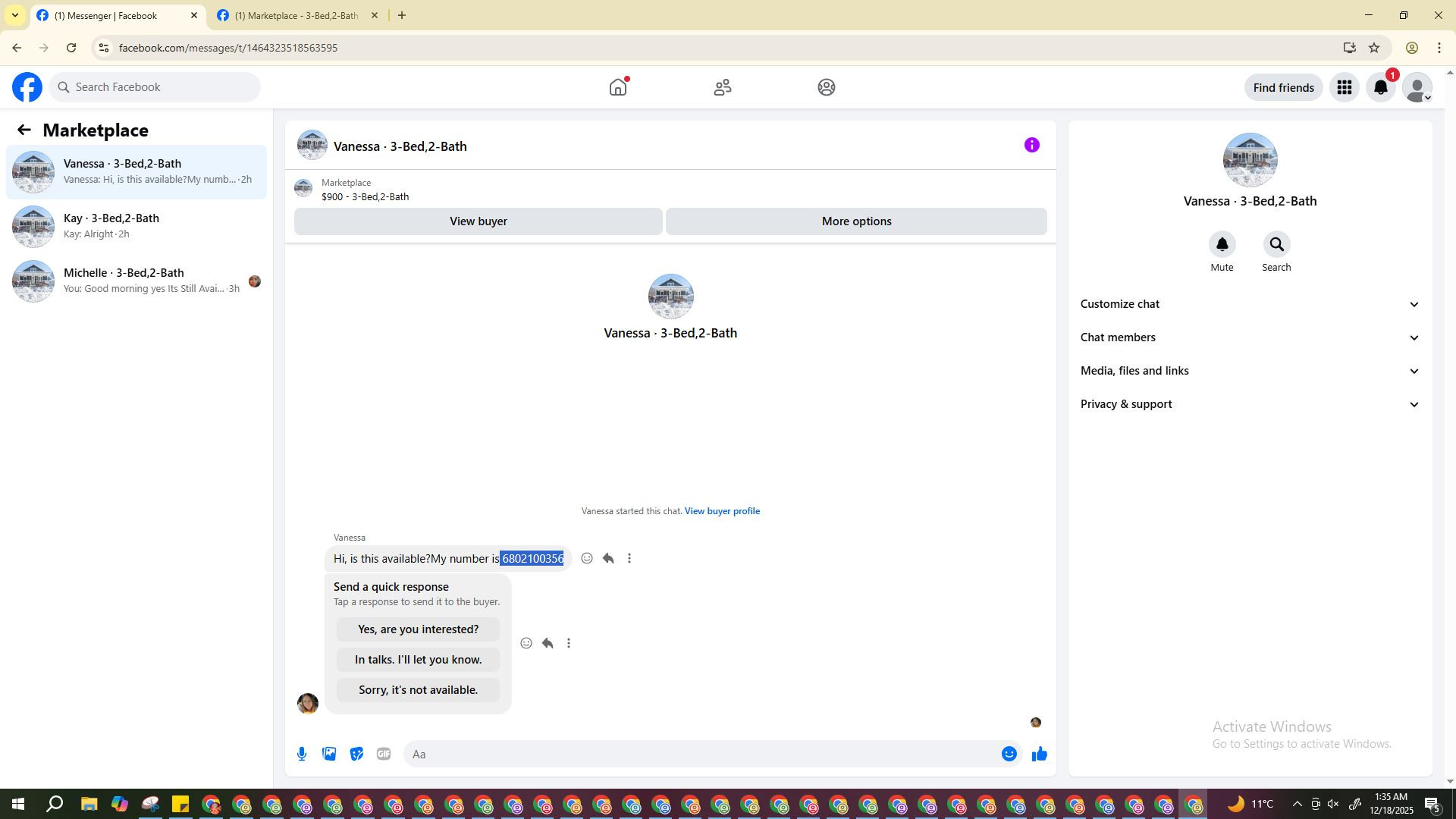Viewport: 1456px width, 819px height.
Task: Open the GIF picker
Action: click(384, 754)
